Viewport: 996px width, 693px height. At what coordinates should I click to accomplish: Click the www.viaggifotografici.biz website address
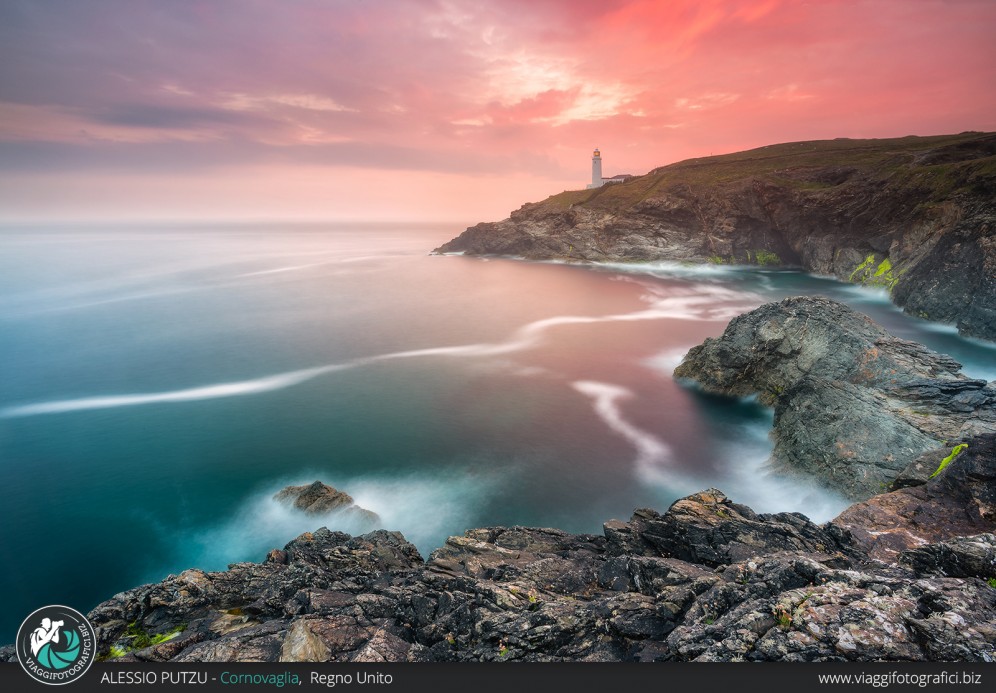[x=899, y=678]
